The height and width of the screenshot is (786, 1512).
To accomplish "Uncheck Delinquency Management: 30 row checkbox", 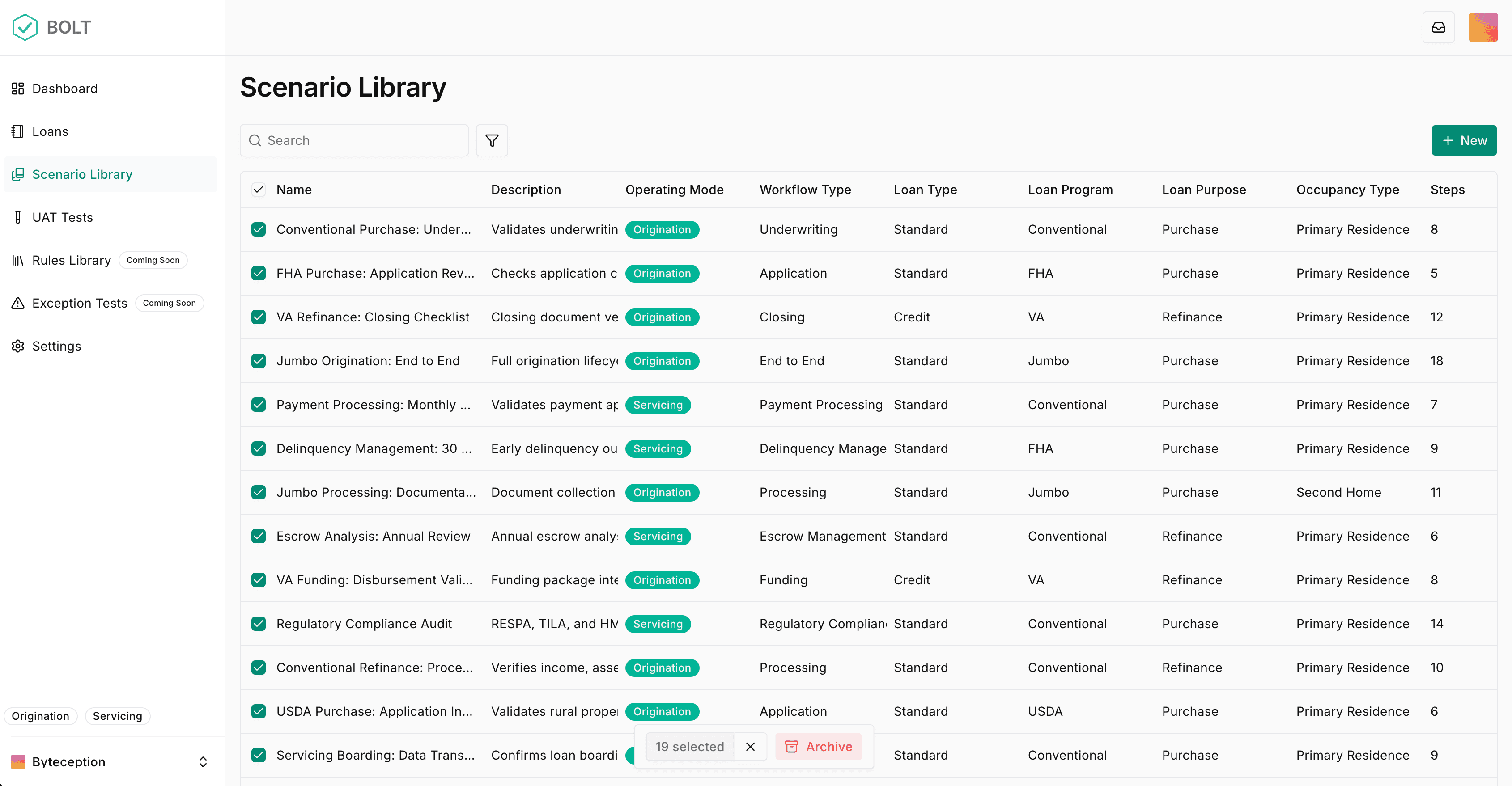I will (258, 448).
